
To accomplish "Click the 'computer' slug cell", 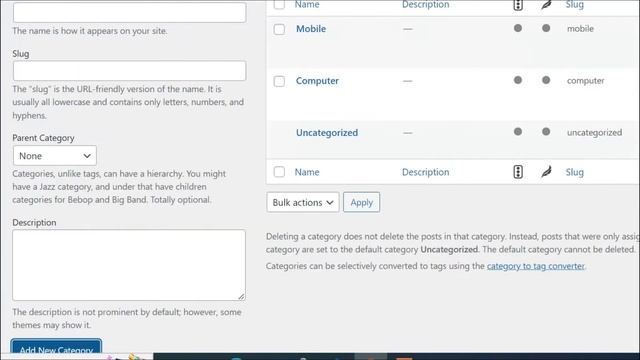I will tap(586, 81).
